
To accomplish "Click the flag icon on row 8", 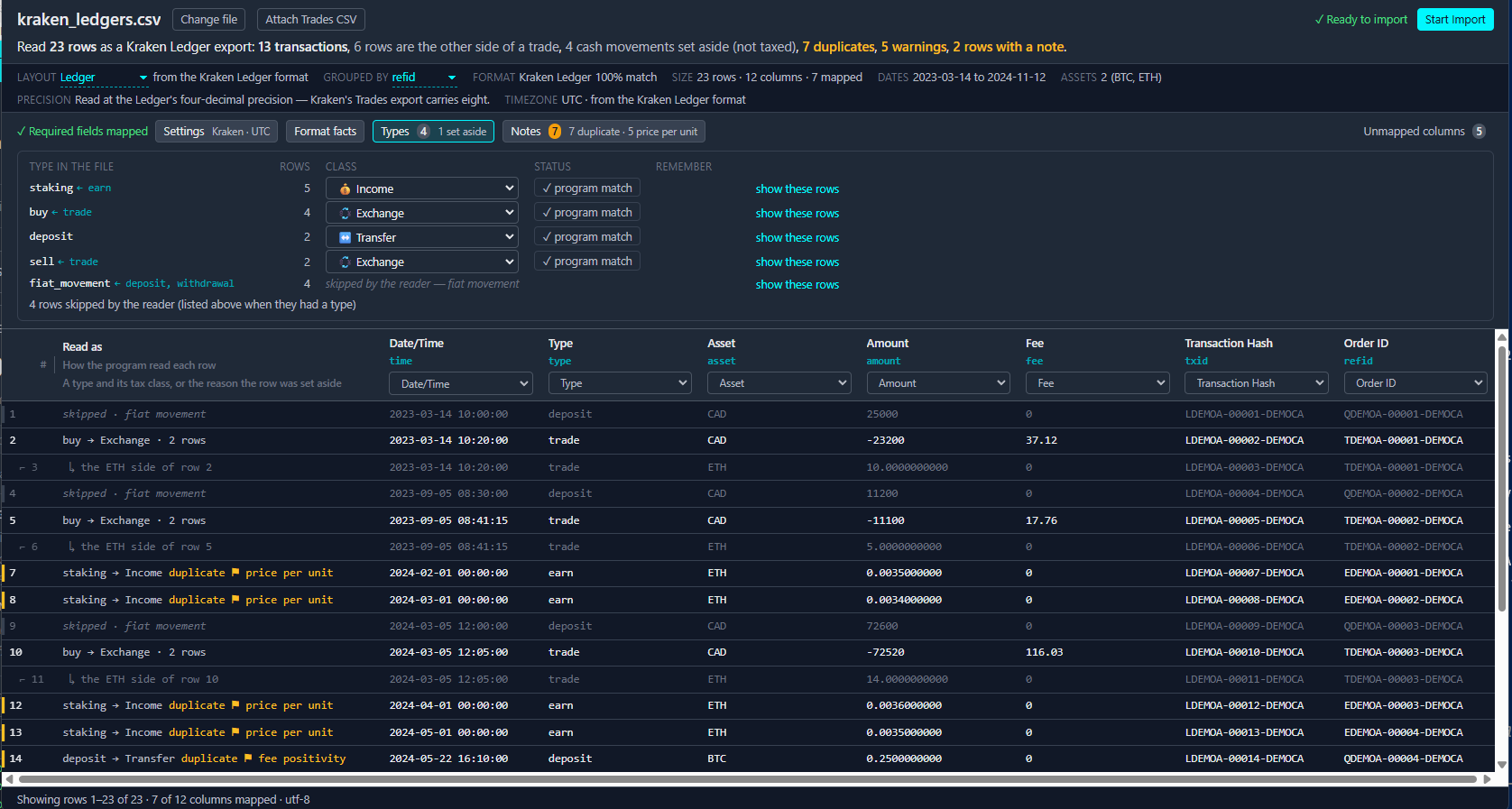I will [x=235, y=600].
